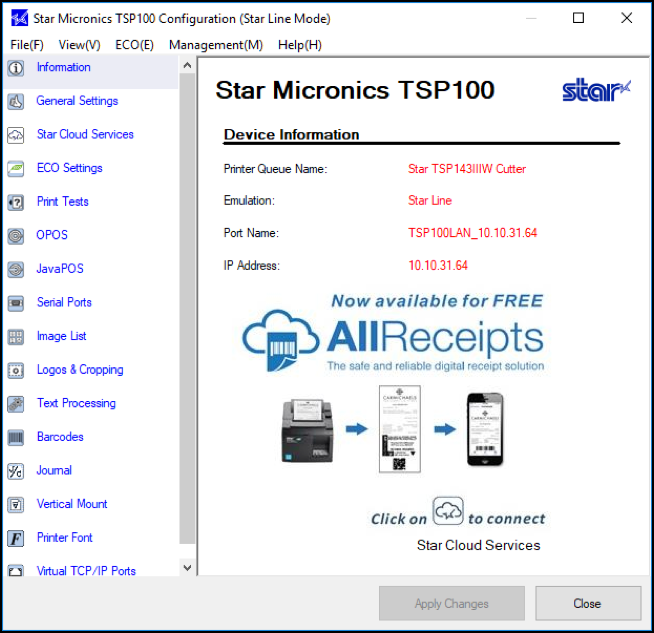Screen dimensions: 654x633
Task: Click the Virtual TCP/IP Ports icon
Action: pyautogui.click(x=16, y=570)
